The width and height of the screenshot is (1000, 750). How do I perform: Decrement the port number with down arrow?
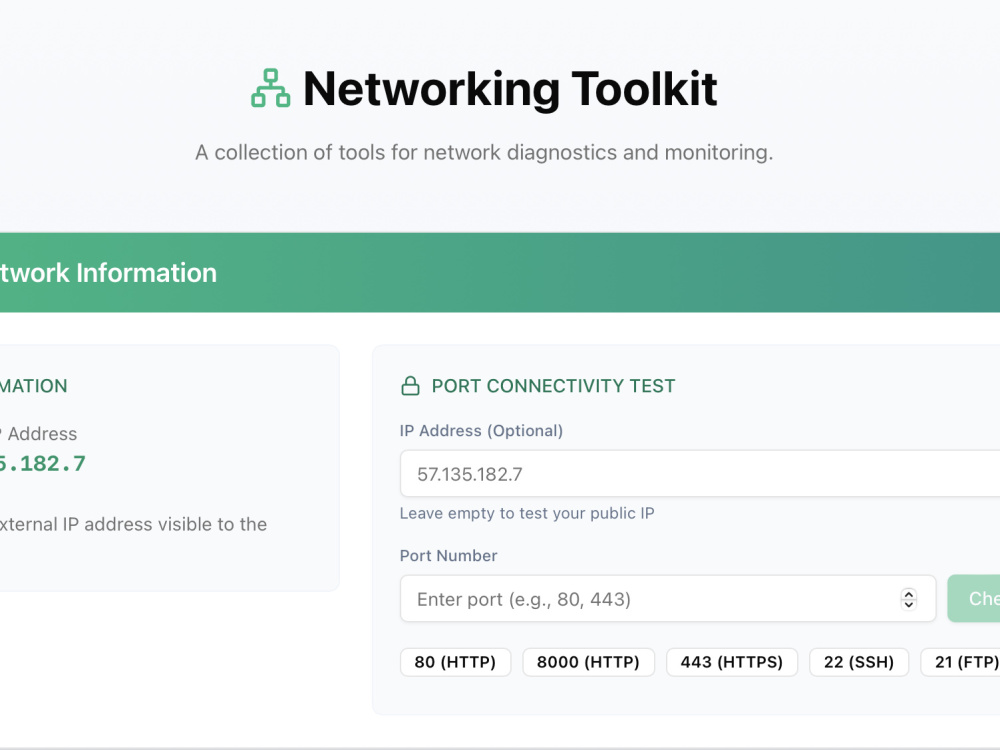(909, 604)
